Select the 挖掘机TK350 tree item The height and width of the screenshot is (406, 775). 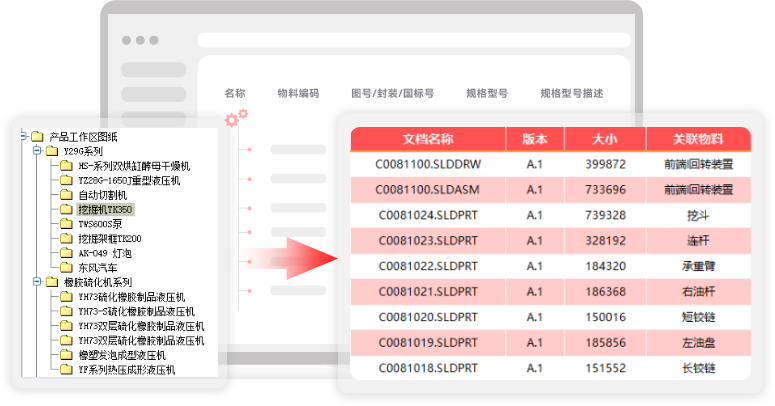(106, 210)
